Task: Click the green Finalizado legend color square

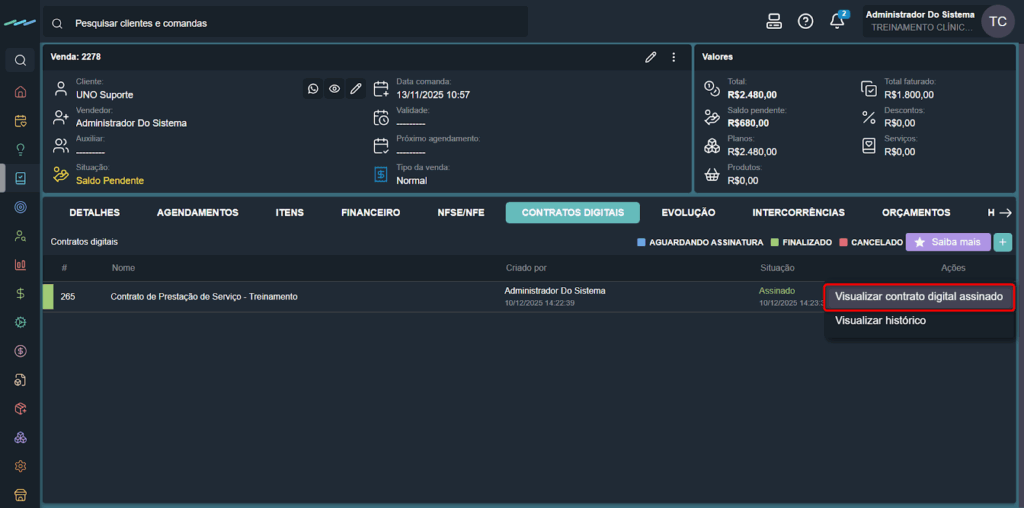Action: pos(775,242)
